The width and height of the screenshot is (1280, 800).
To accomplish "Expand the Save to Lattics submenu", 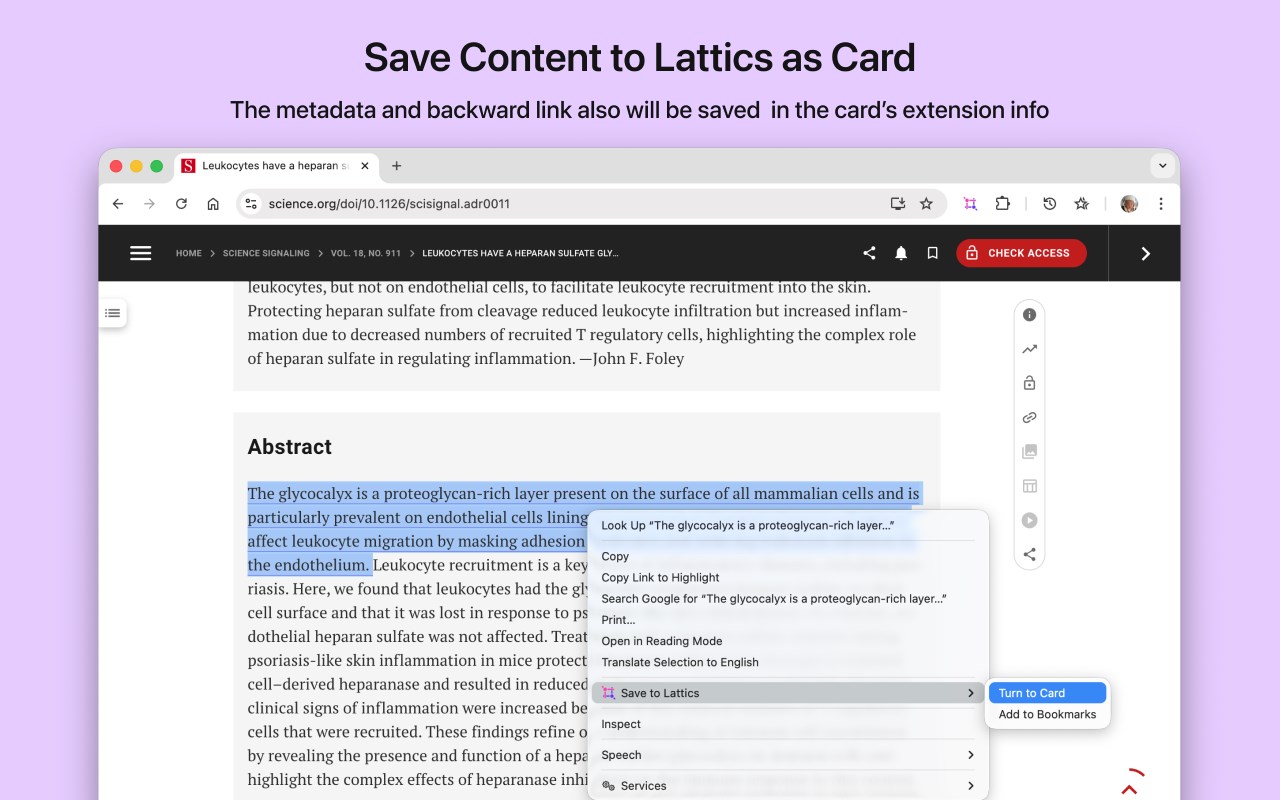I will (x=788, y=693).
